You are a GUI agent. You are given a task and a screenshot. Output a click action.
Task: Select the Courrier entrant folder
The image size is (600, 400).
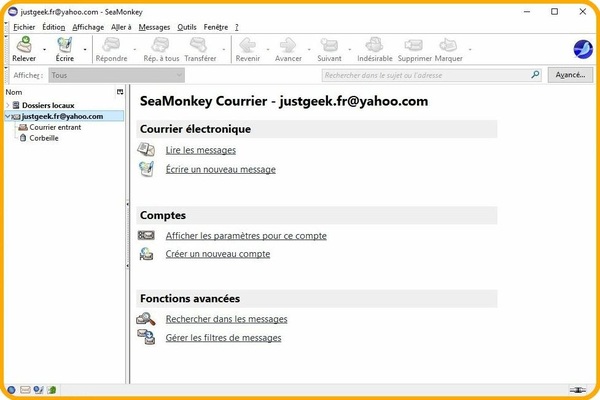coord(55,127)
